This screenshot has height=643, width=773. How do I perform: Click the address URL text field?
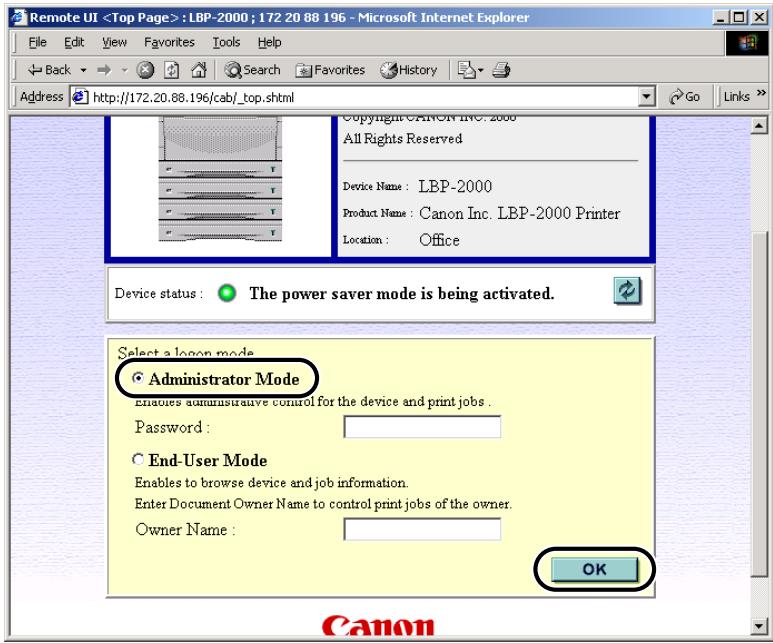point(364,97)
